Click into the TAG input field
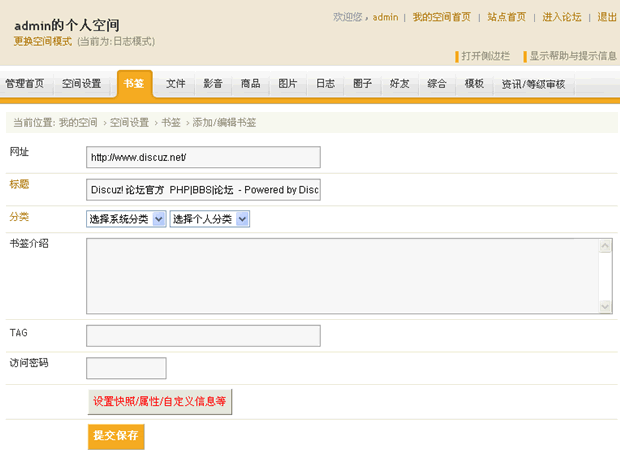The image size is (620, 453). click(x=203, y=336)
